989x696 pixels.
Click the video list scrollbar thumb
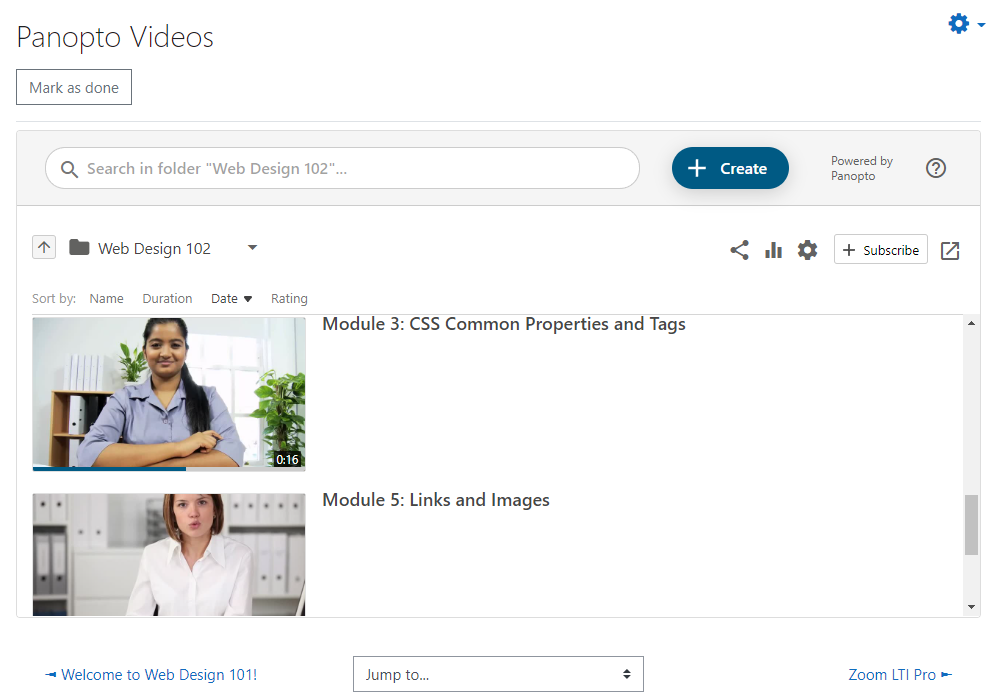pyautogui.click(x=971, y=525)
